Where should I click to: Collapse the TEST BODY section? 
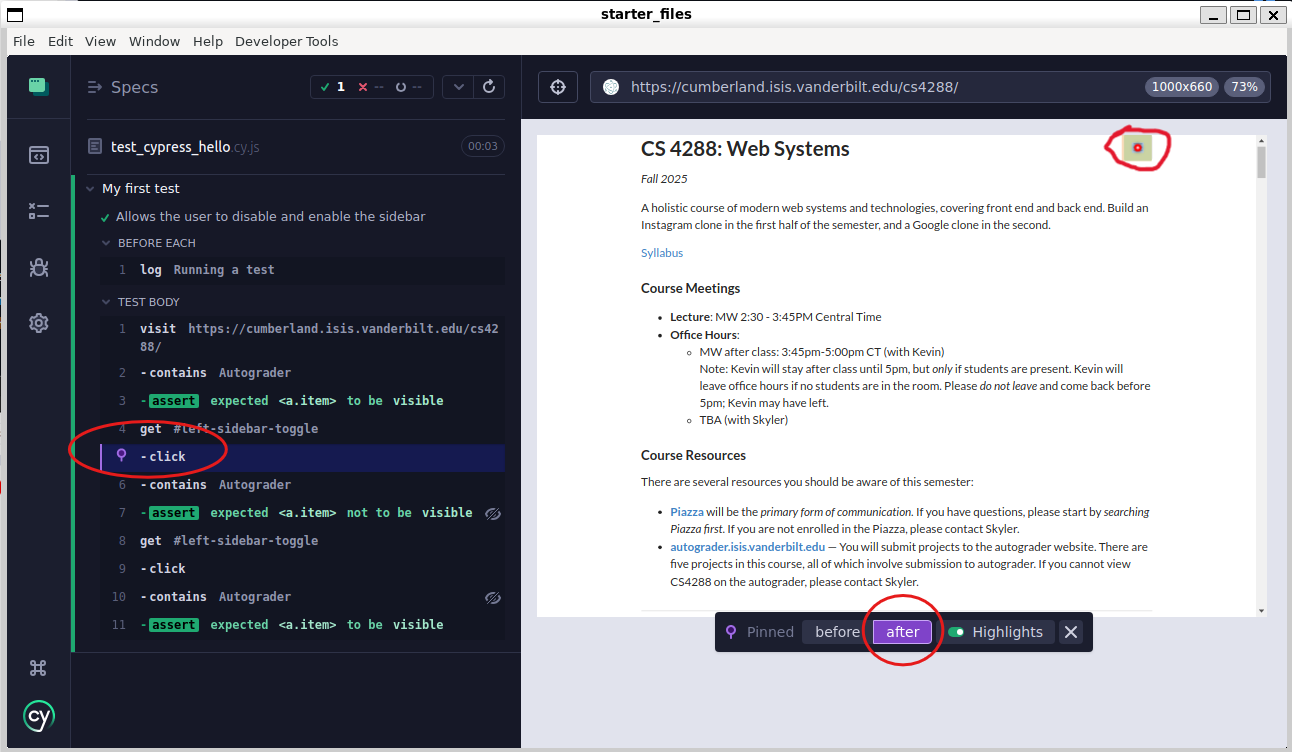pyautogui.click(x=107, y=302)
